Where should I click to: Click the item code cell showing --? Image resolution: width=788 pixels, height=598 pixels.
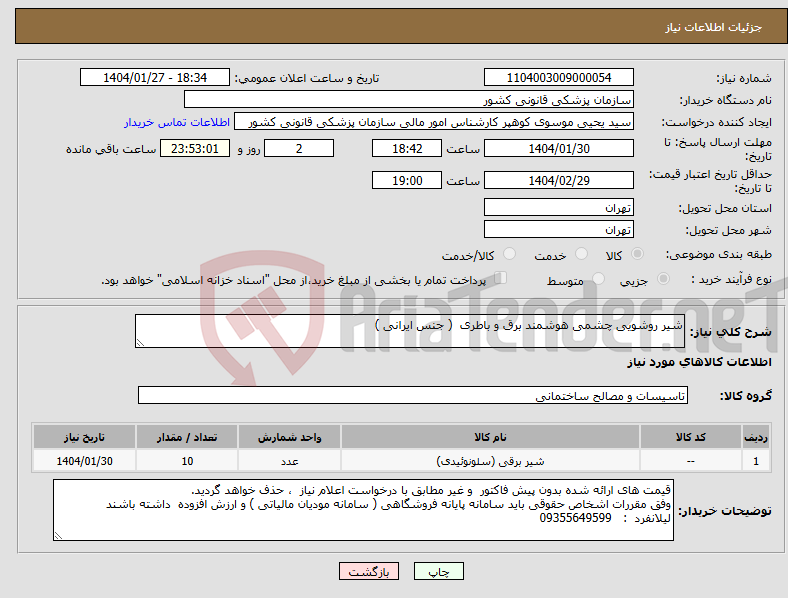point(691,461)
